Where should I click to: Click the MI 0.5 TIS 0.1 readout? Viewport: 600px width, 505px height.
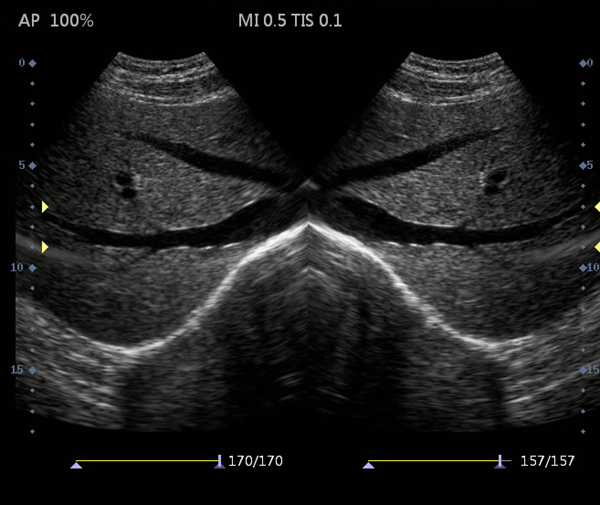[x=290, y=20]
